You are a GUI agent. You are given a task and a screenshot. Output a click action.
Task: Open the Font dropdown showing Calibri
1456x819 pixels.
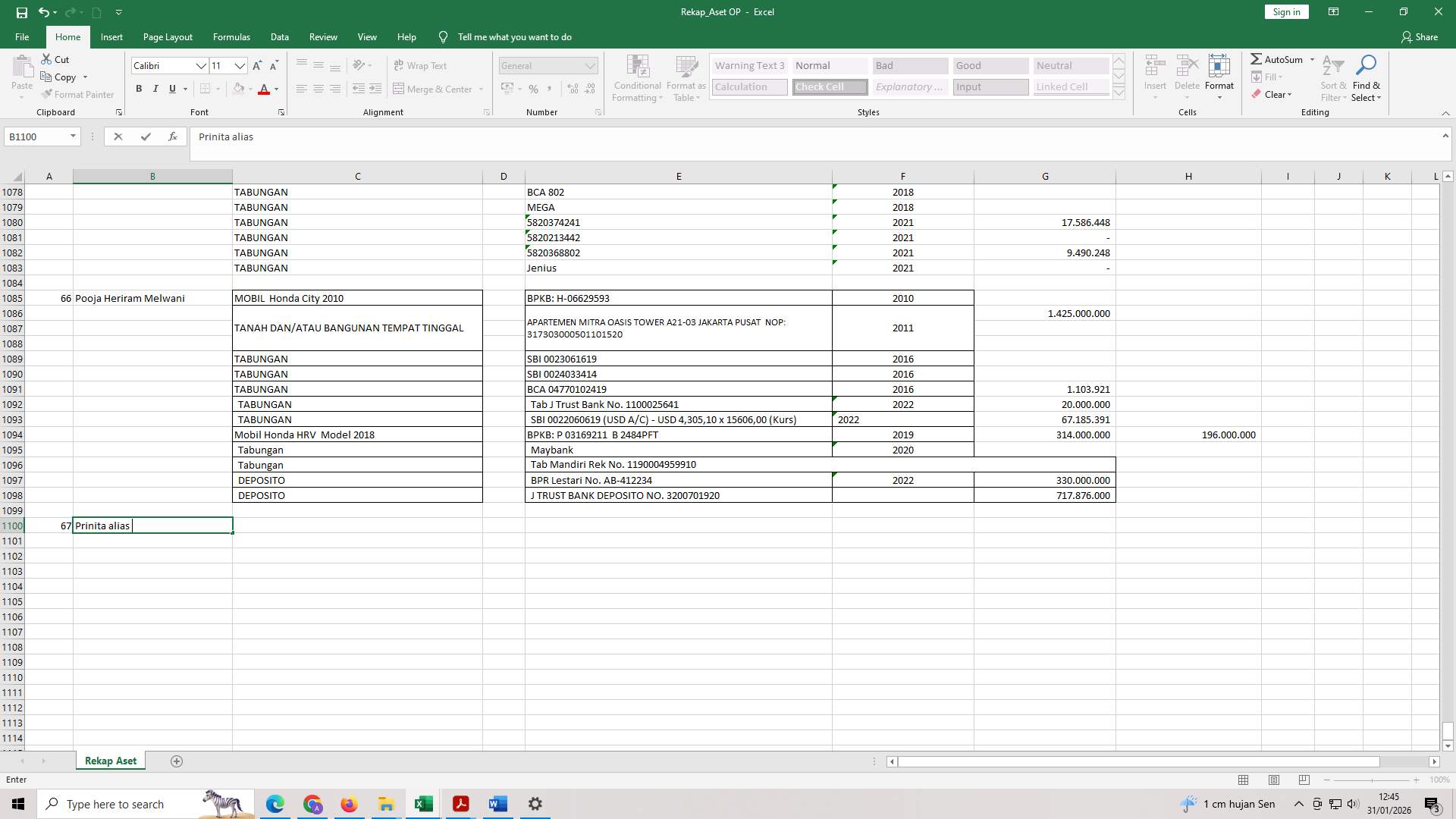tap(201, 66)
